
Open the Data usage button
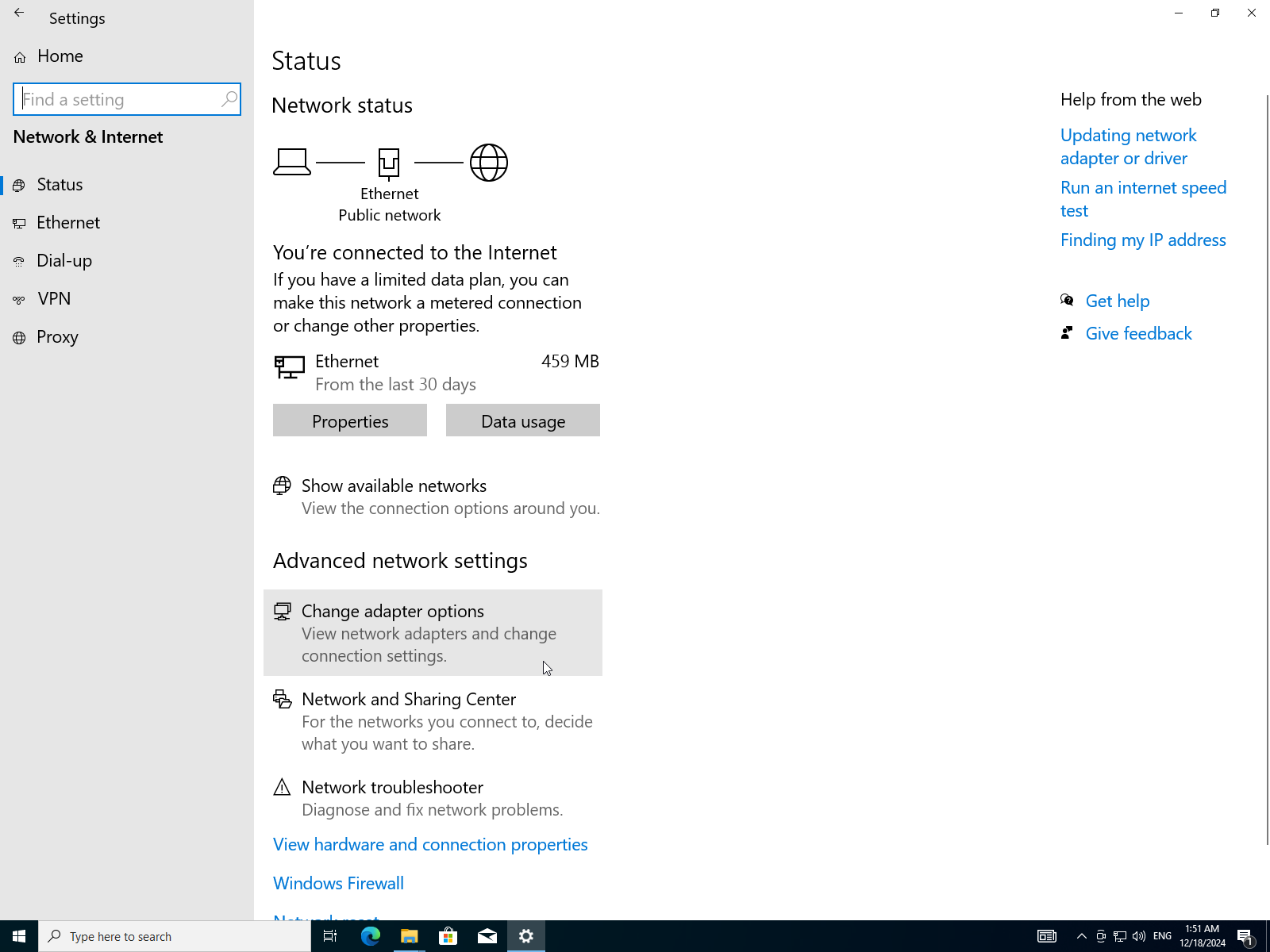(x=522, y=421)
